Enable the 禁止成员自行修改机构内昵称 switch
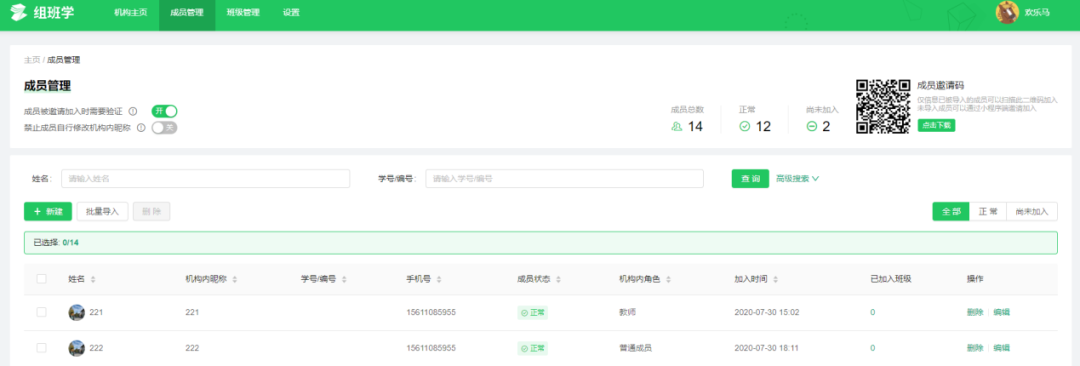This screenshot has width=1080, height=366. coord(165,128)
